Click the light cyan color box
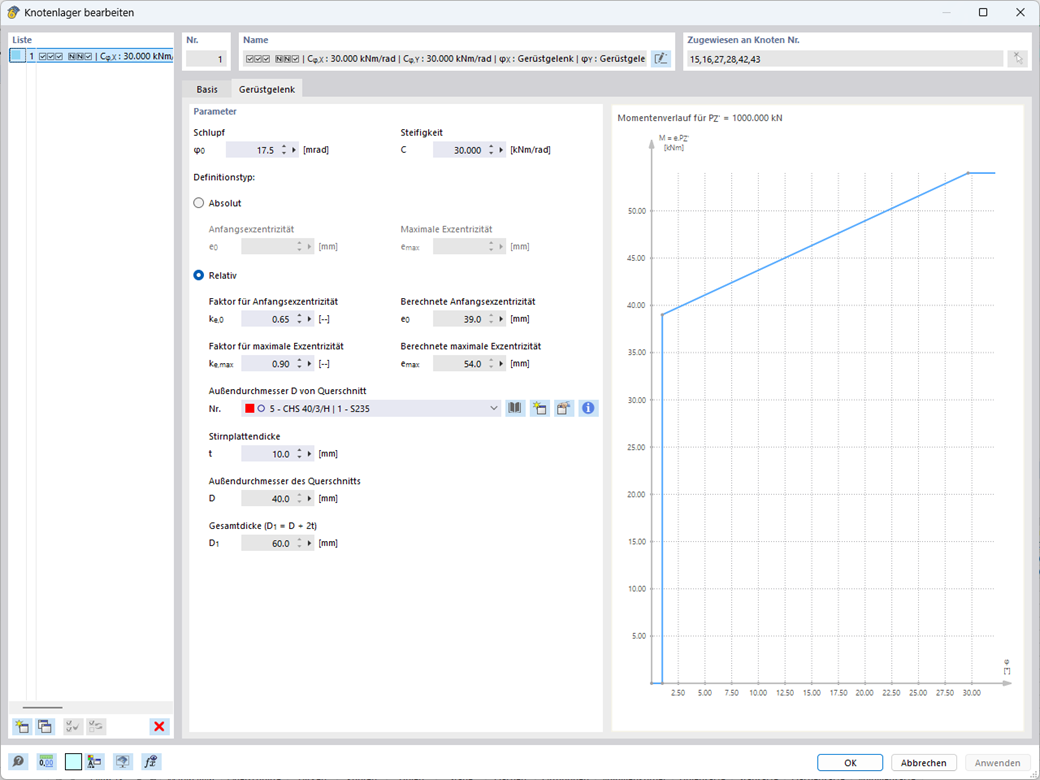The height and width of the screenshot is (780, 1040). point(74,761)
